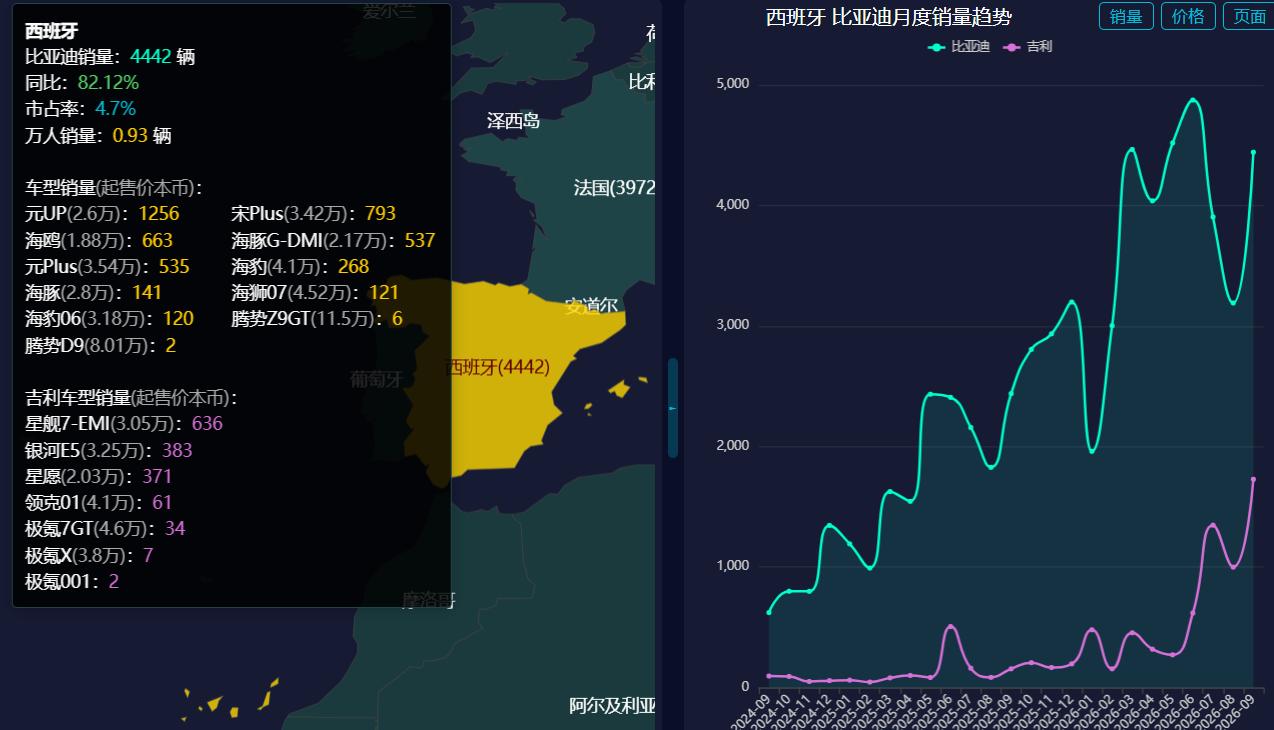This screenshot has width=1274, height=730.
Task: Click the 腾势Z9GT(11.5万) 6 entry
Action: pos(317,318)
